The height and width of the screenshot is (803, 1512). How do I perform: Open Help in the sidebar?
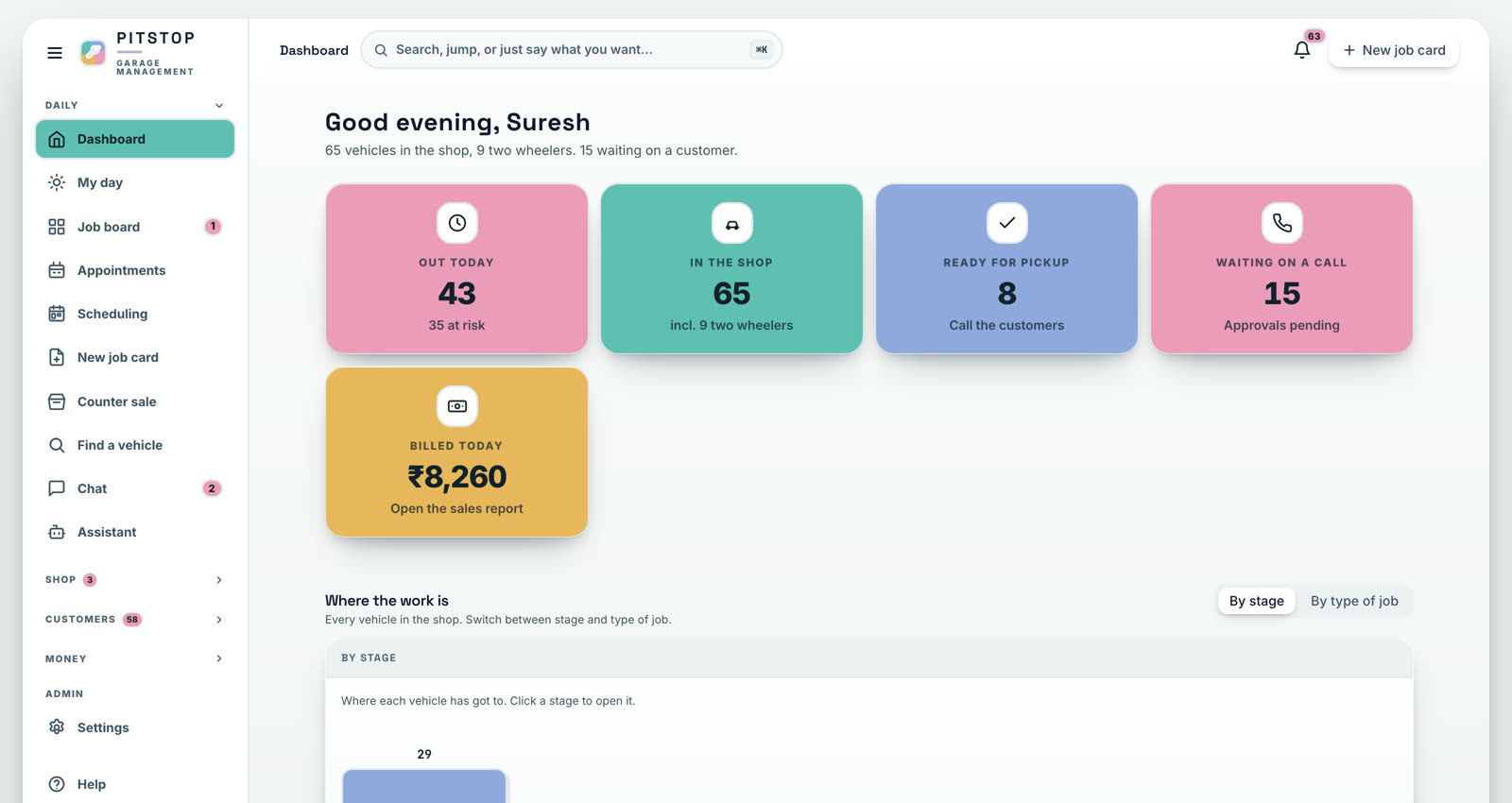coord(135,784)
